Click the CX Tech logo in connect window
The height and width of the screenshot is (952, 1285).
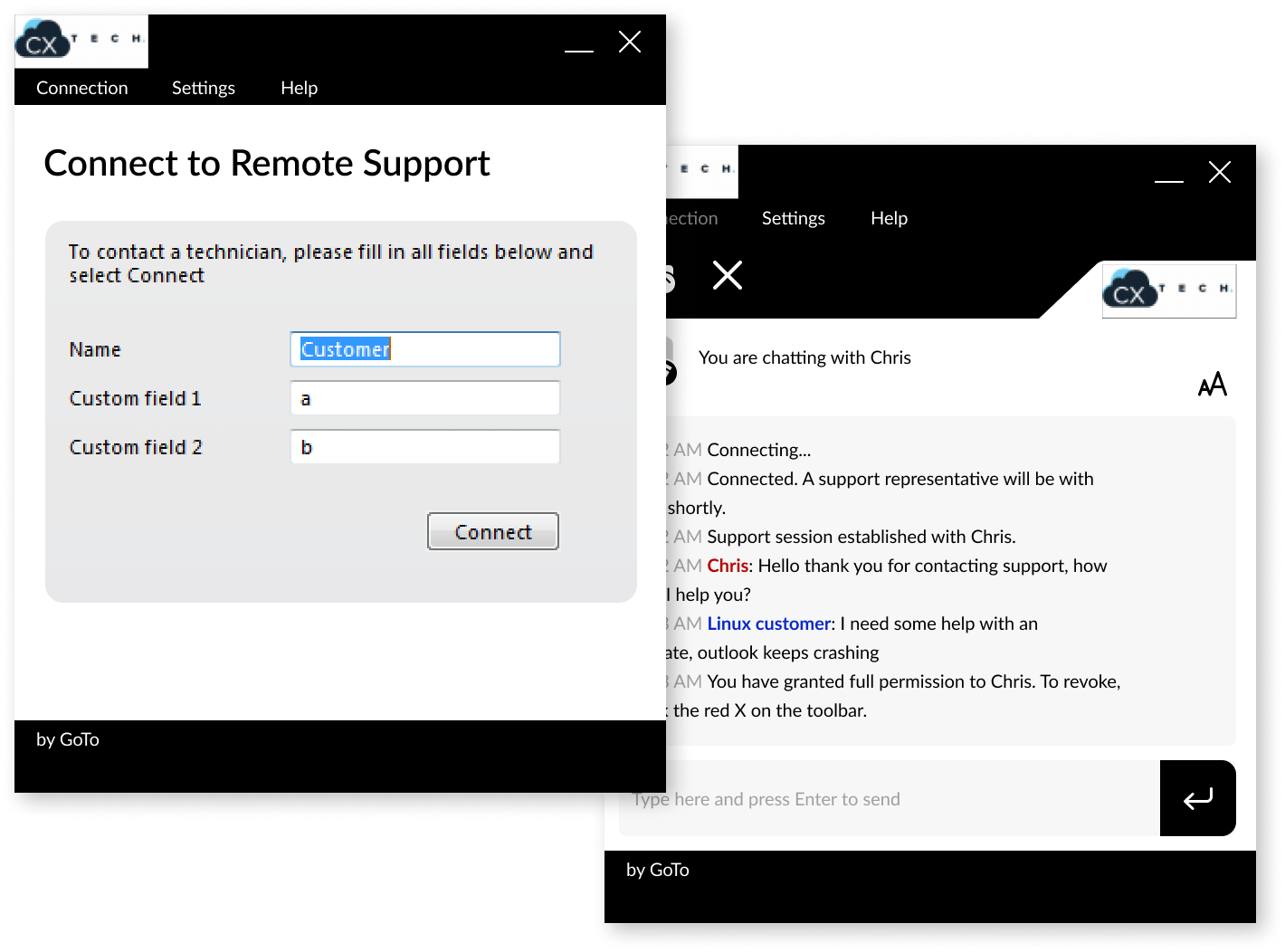[x=81, y=42]
